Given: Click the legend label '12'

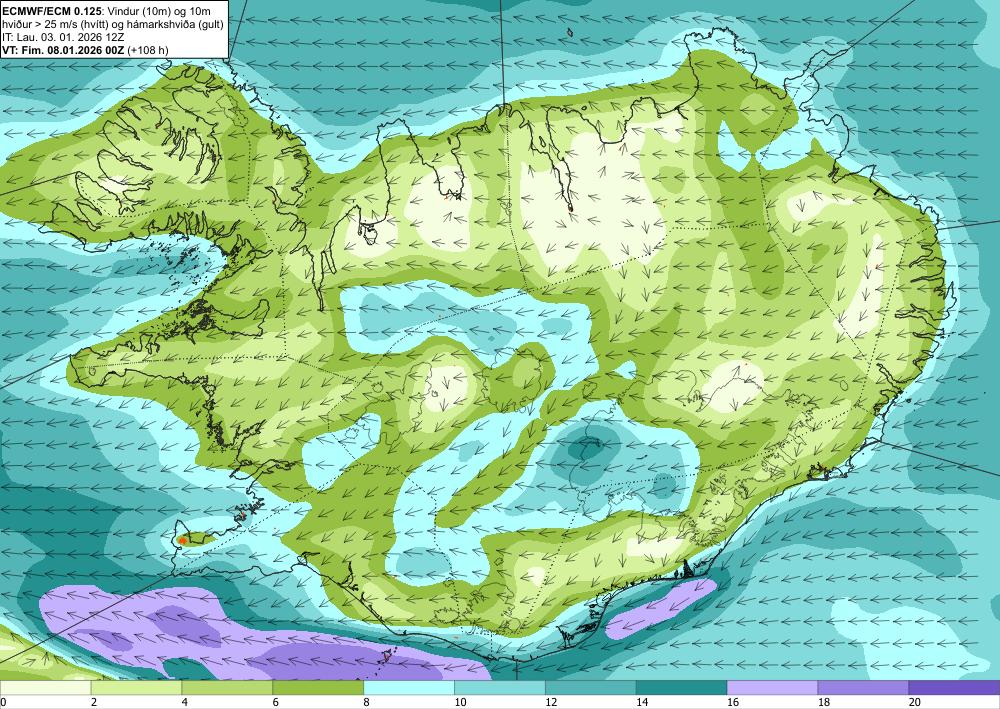Looking at the screenshot, I should 551,702.
